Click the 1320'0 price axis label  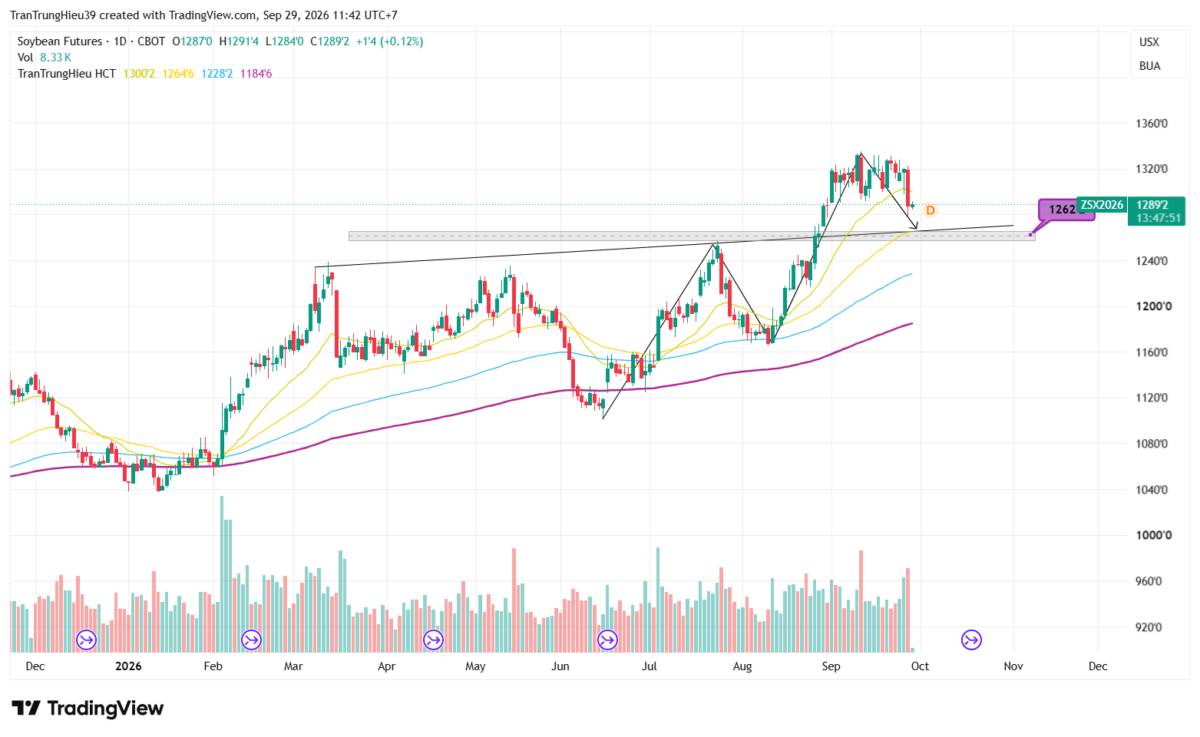pyautogui.click(x=1153, y=169)
